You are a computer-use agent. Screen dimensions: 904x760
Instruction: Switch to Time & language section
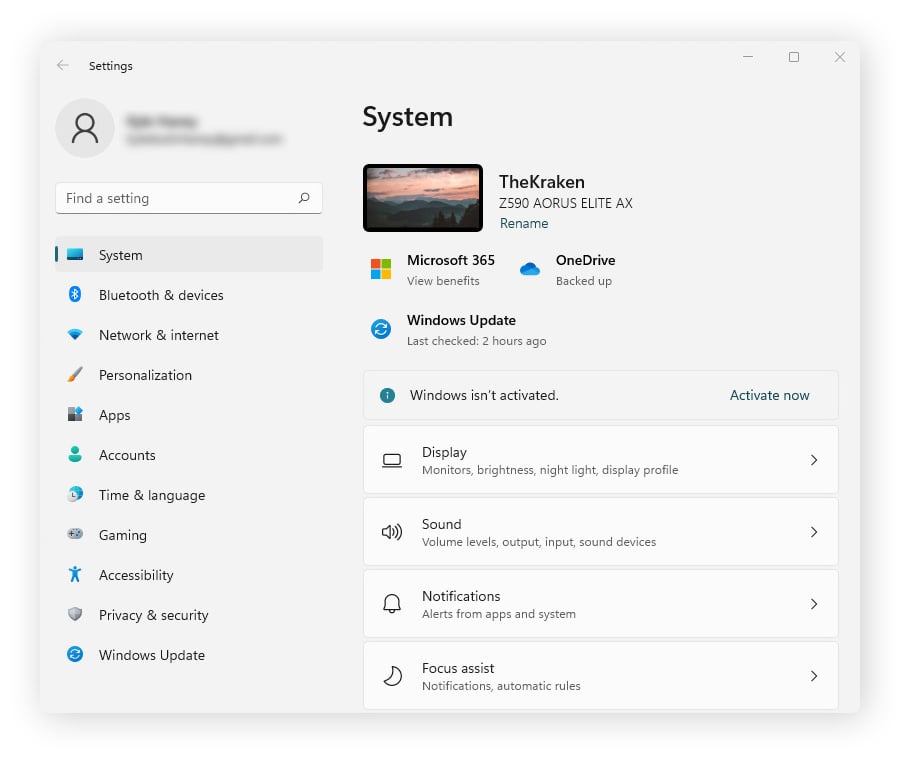click(x=151, y=495)
